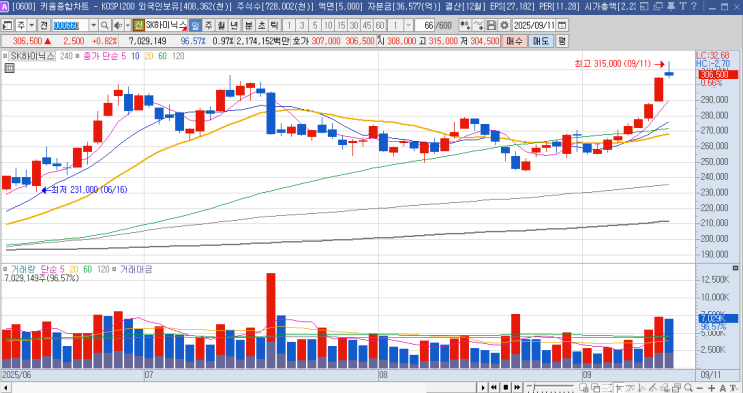This screenshot has width=743, height=393.
Task: Select the 년 yearly period toggle
Action: pyautogui.click(x=234, y=25)
